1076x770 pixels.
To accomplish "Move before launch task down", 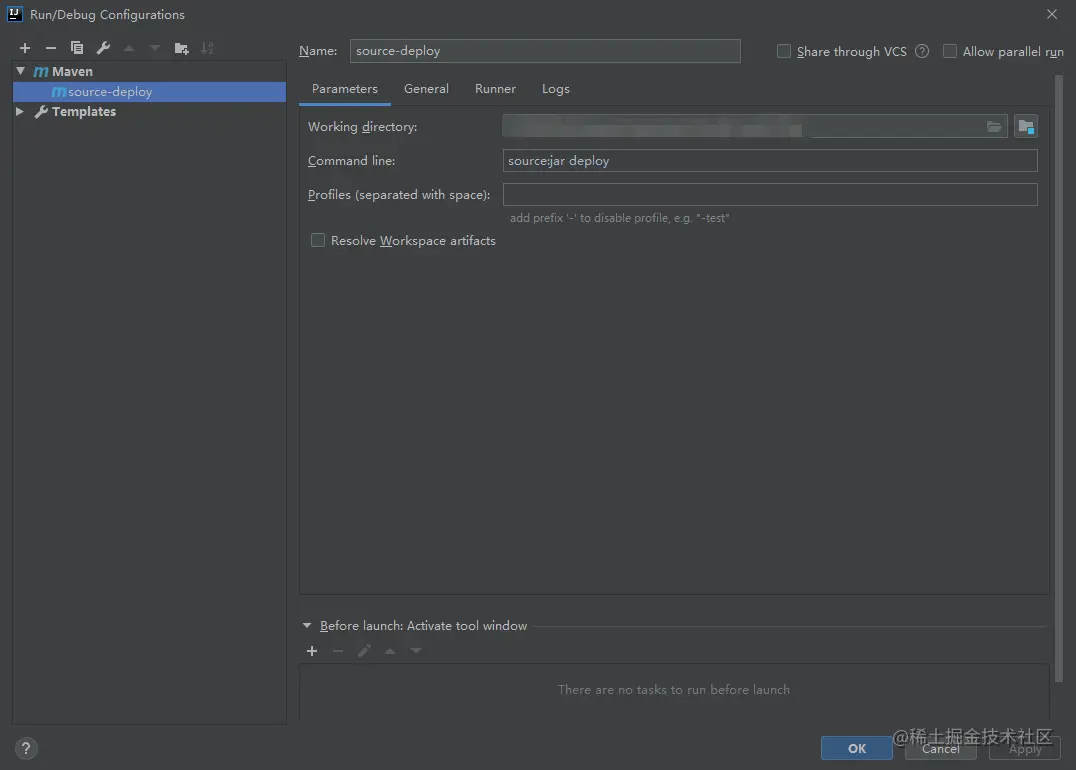I will point(416,651).
